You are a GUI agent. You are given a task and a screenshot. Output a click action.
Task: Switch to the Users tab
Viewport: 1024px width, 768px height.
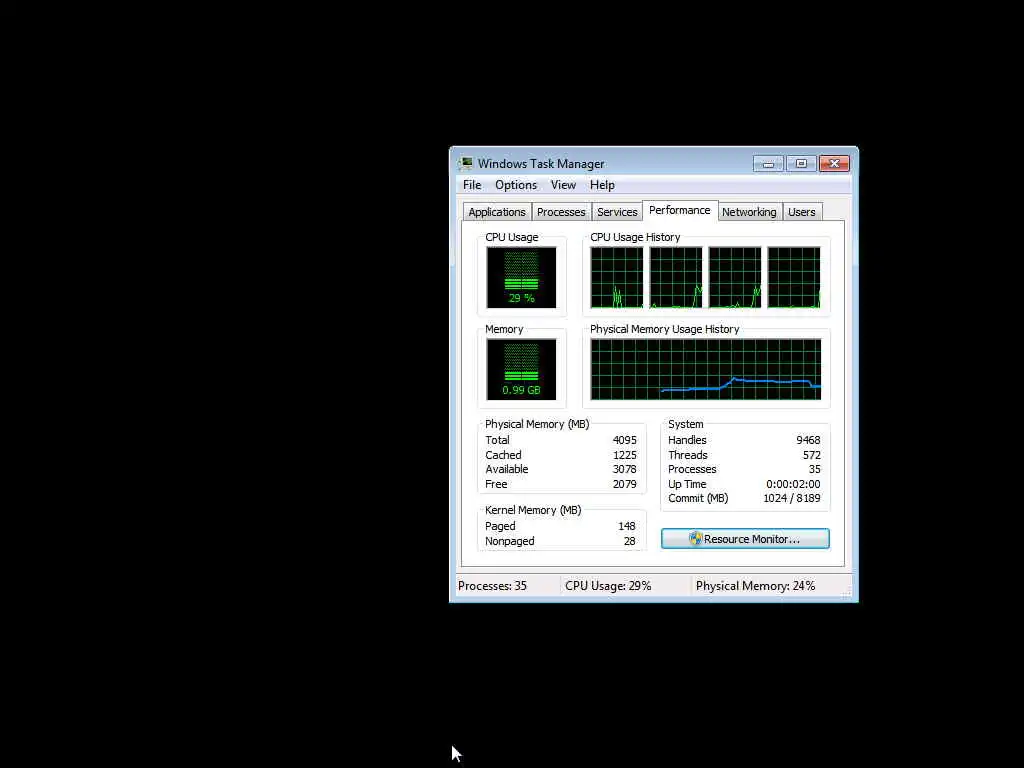[x=801, y=212]
